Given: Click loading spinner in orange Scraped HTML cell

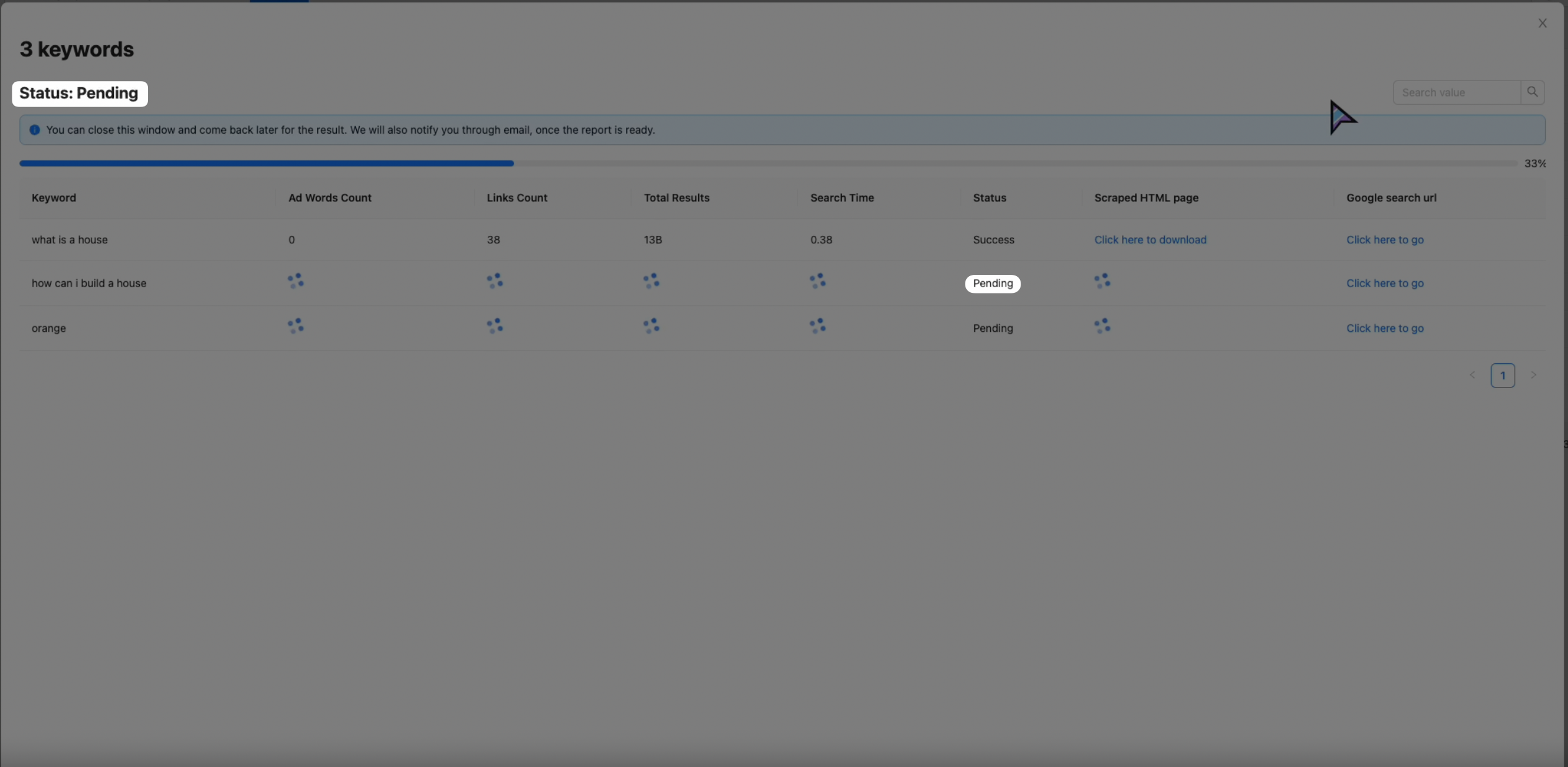Looking at the screenshot, I should 1102,326.
